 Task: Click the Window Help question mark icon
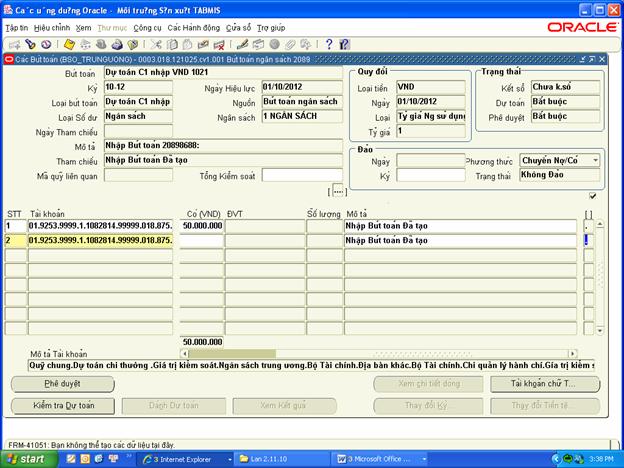point(329,45)
